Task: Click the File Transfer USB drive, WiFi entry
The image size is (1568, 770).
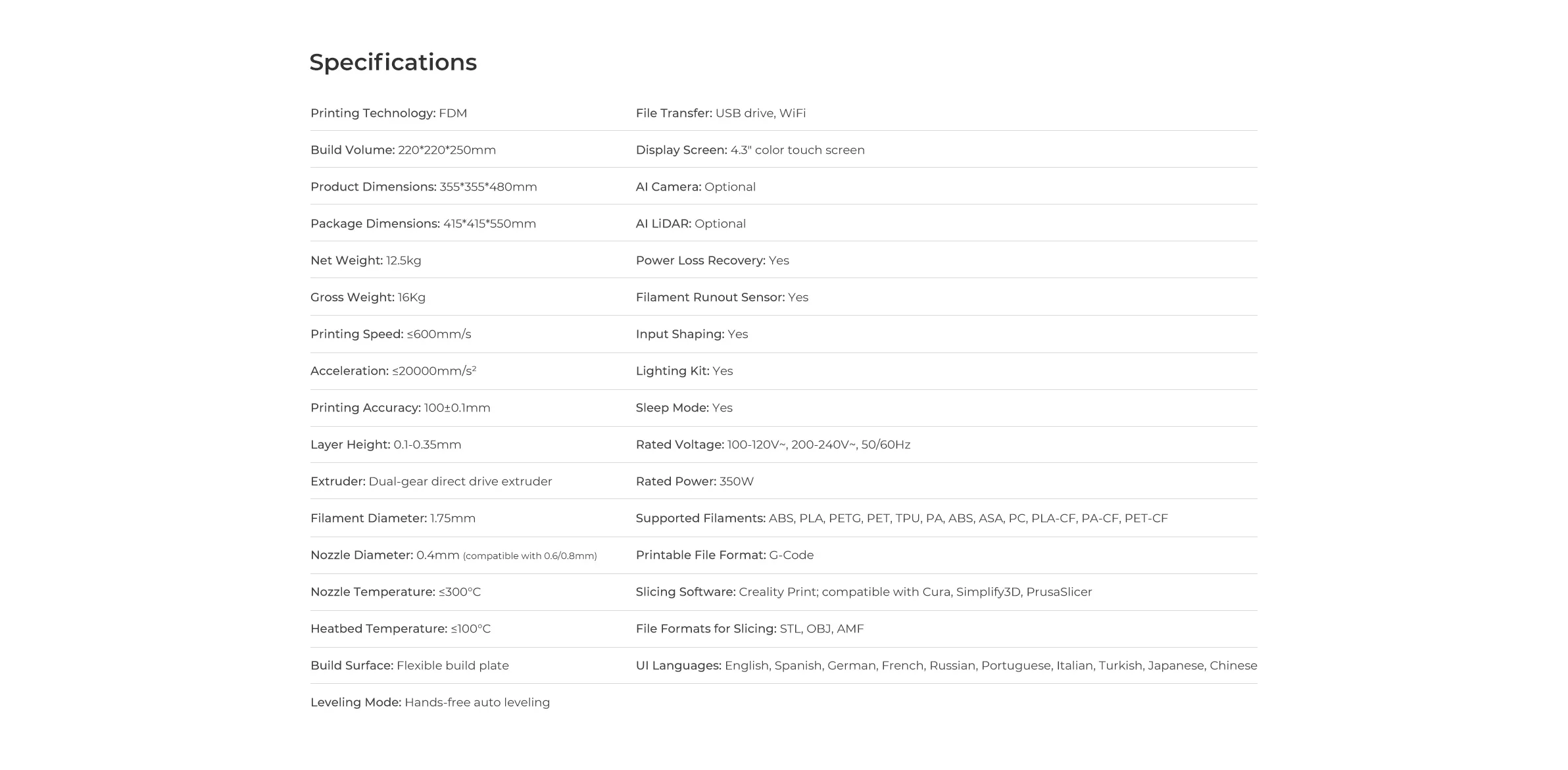Action: click(721, 113)
